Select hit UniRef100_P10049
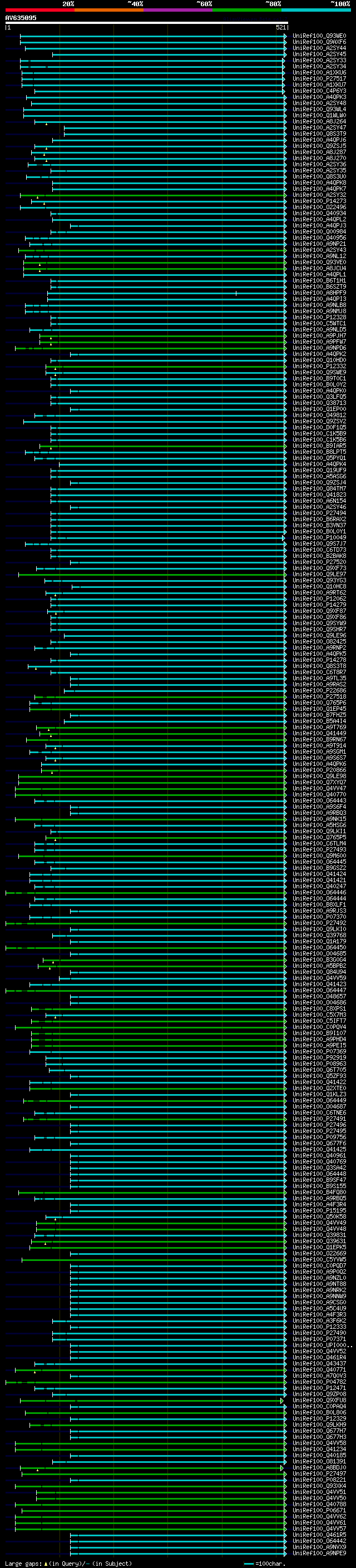The image size is (356, 1568). point(319,537)
